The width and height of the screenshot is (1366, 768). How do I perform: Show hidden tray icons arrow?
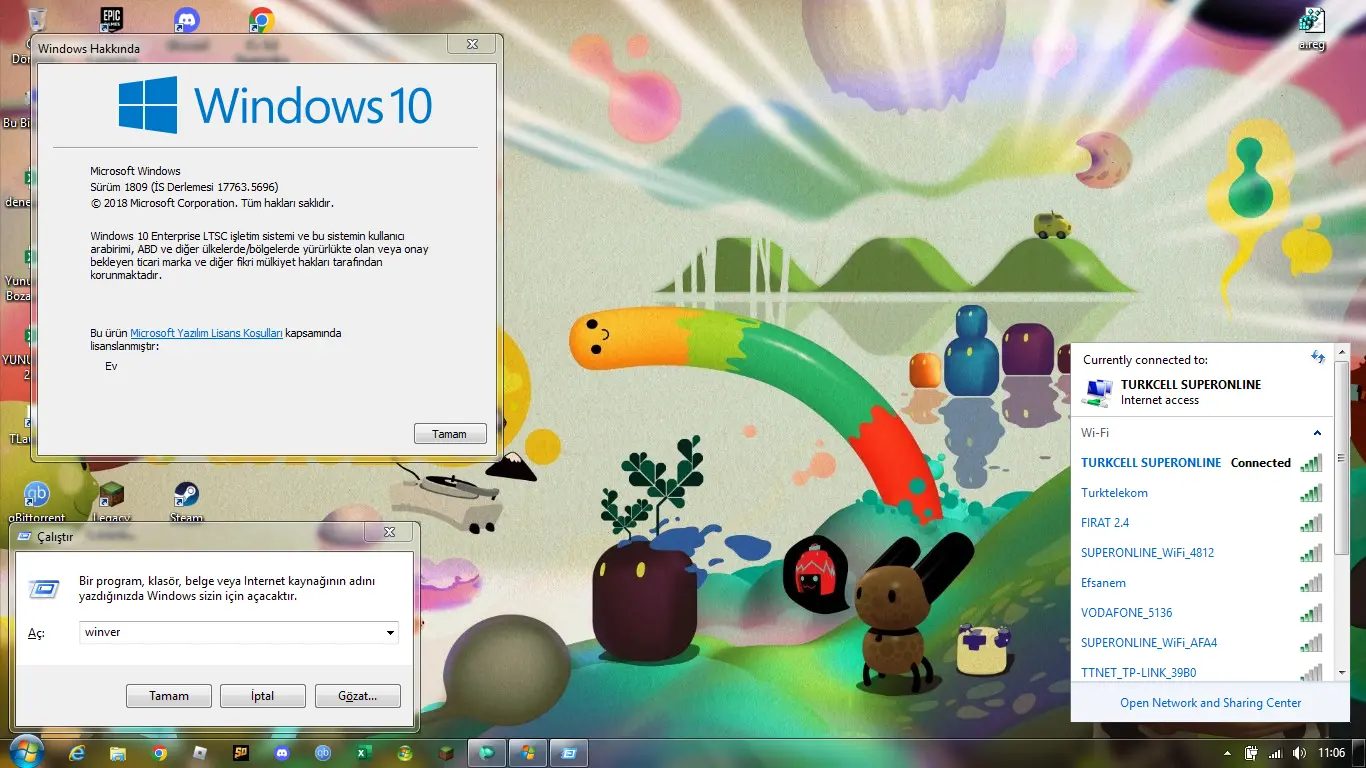point(1227,753)
